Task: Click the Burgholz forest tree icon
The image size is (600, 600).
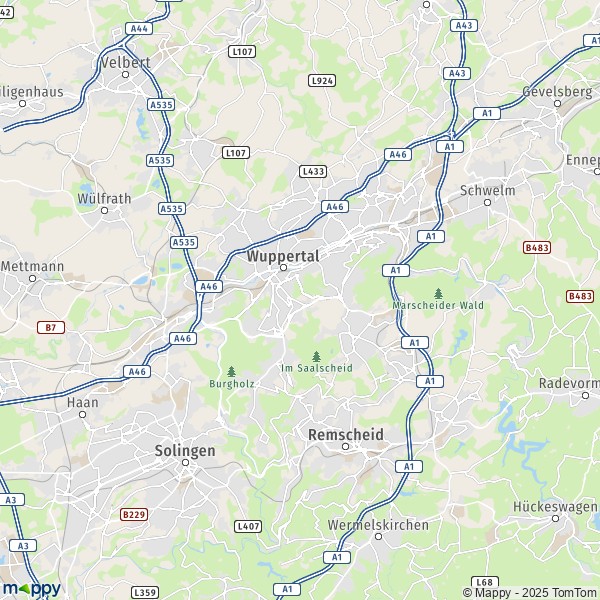Action: 231,371
